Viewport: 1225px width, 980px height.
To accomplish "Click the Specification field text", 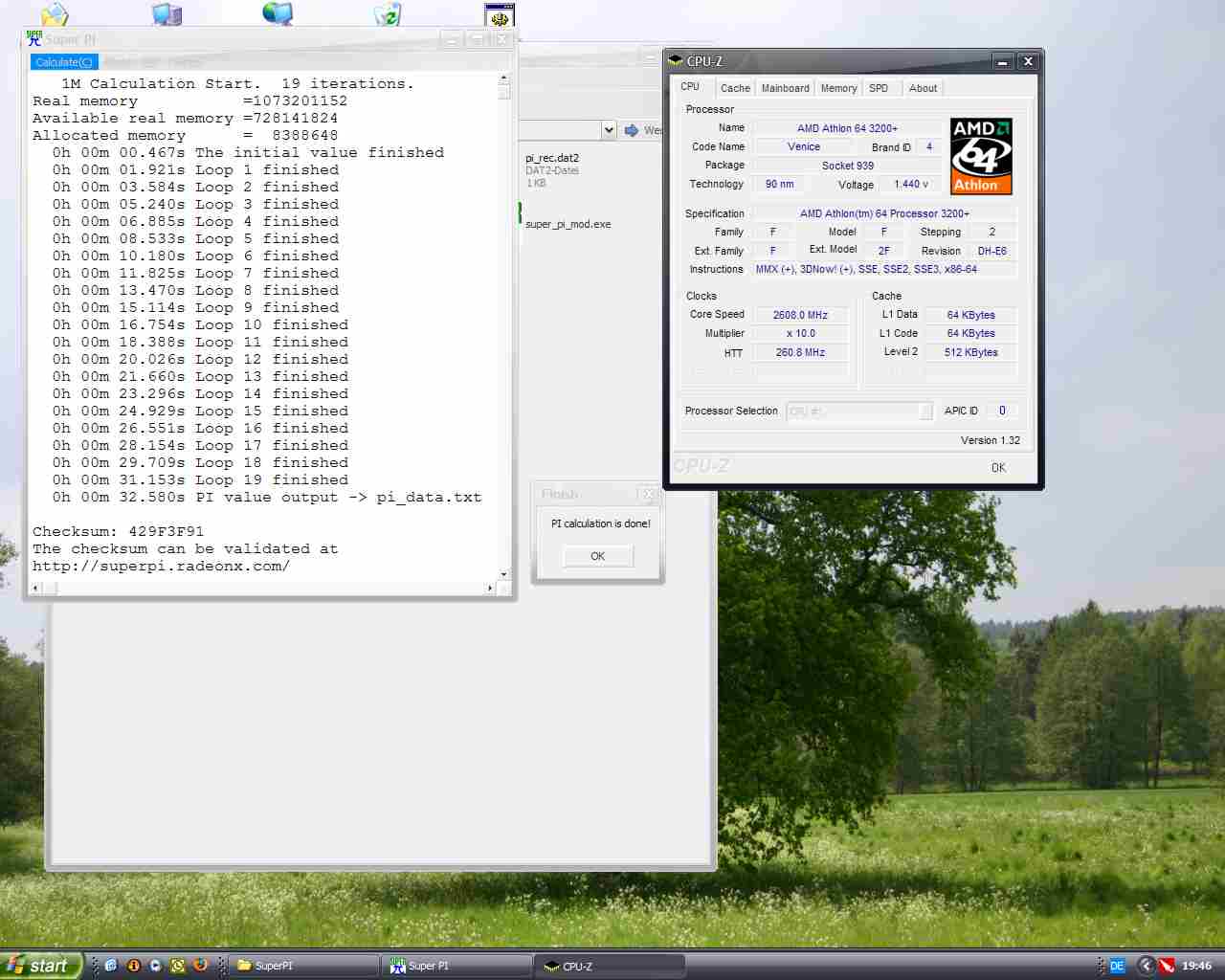I will click(884, 214).
